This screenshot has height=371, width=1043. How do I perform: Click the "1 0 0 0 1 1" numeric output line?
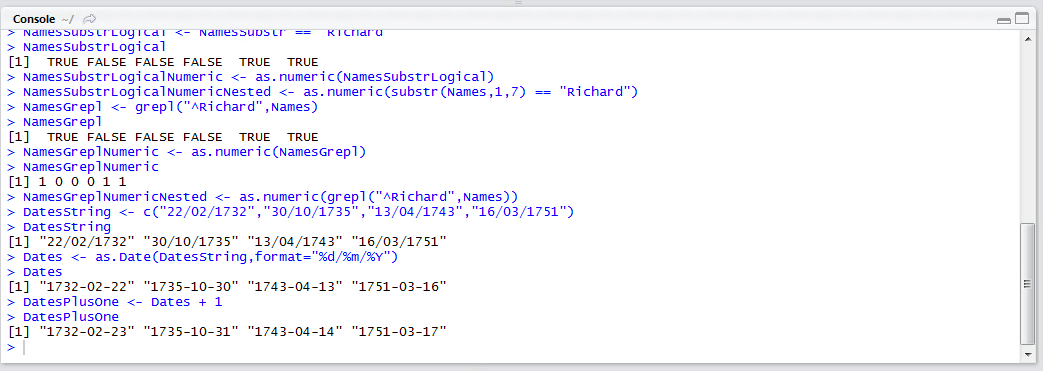pos(67,182)
